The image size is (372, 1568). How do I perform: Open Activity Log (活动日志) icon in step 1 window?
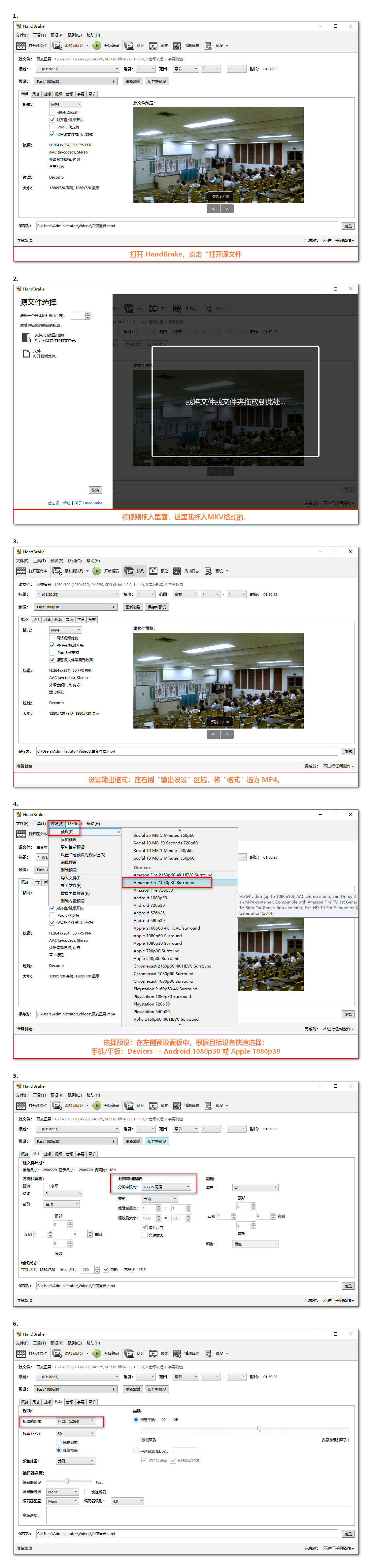[x=177, y=46]
